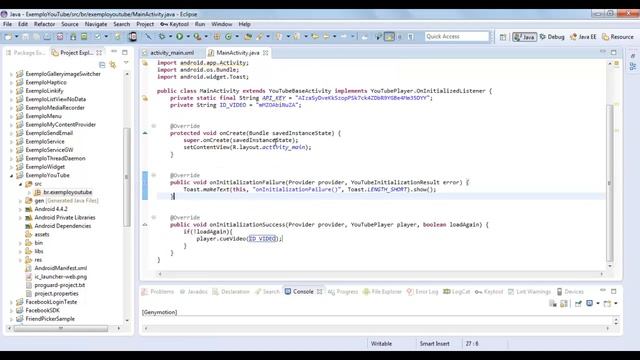The width and height of the screenshot is (640, 360).
Task: Open the Declaration view tab
Action: [231, 291]
